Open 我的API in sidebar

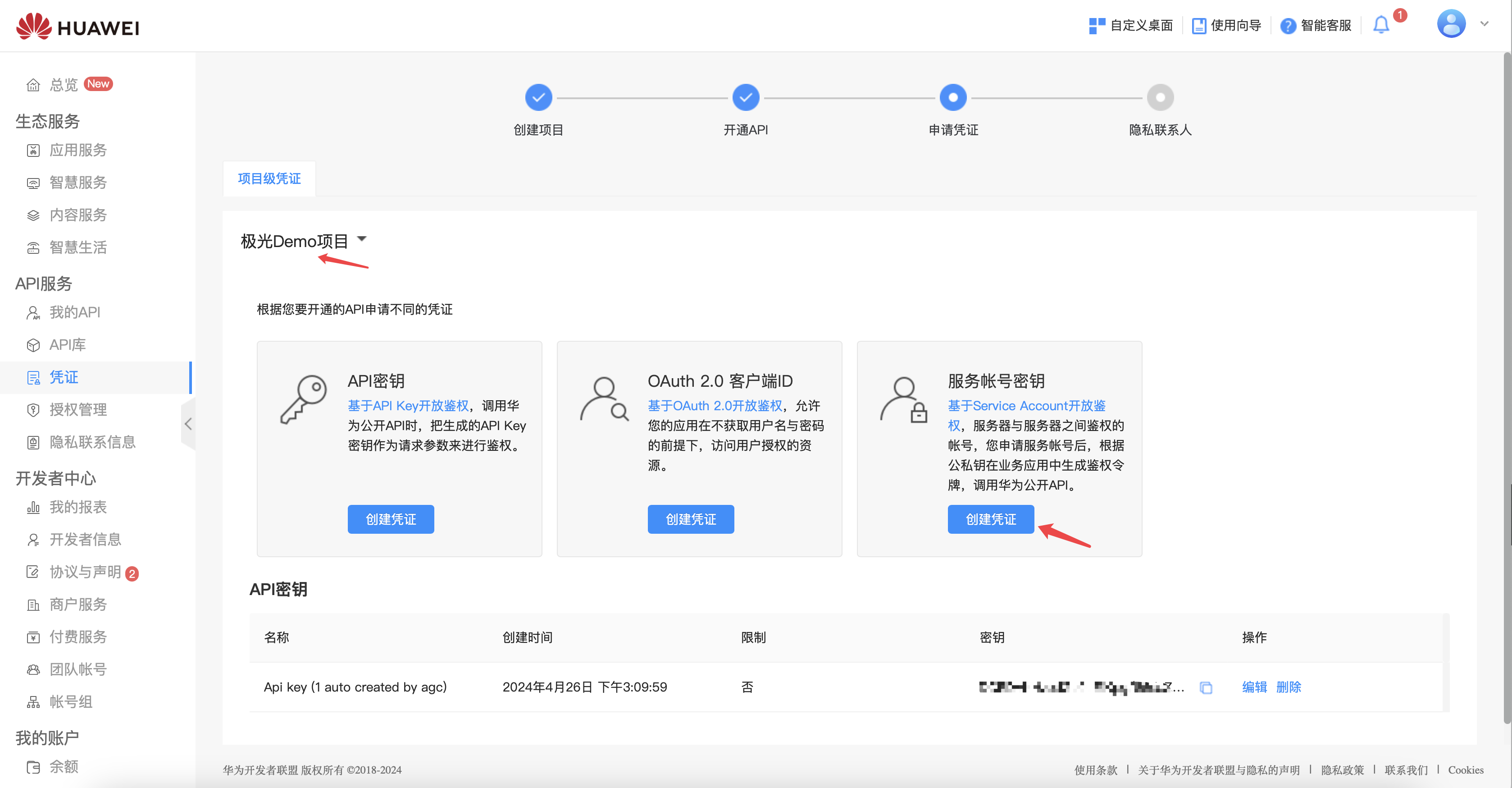(x=74, y=312)
